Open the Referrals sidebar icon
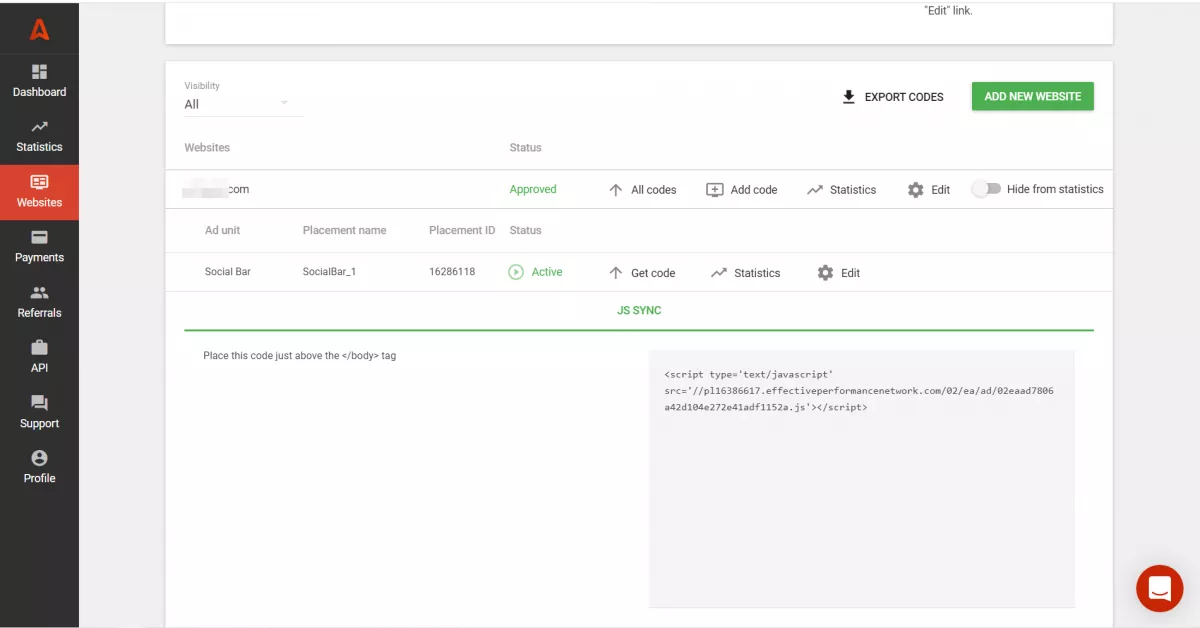 point(39,293)
